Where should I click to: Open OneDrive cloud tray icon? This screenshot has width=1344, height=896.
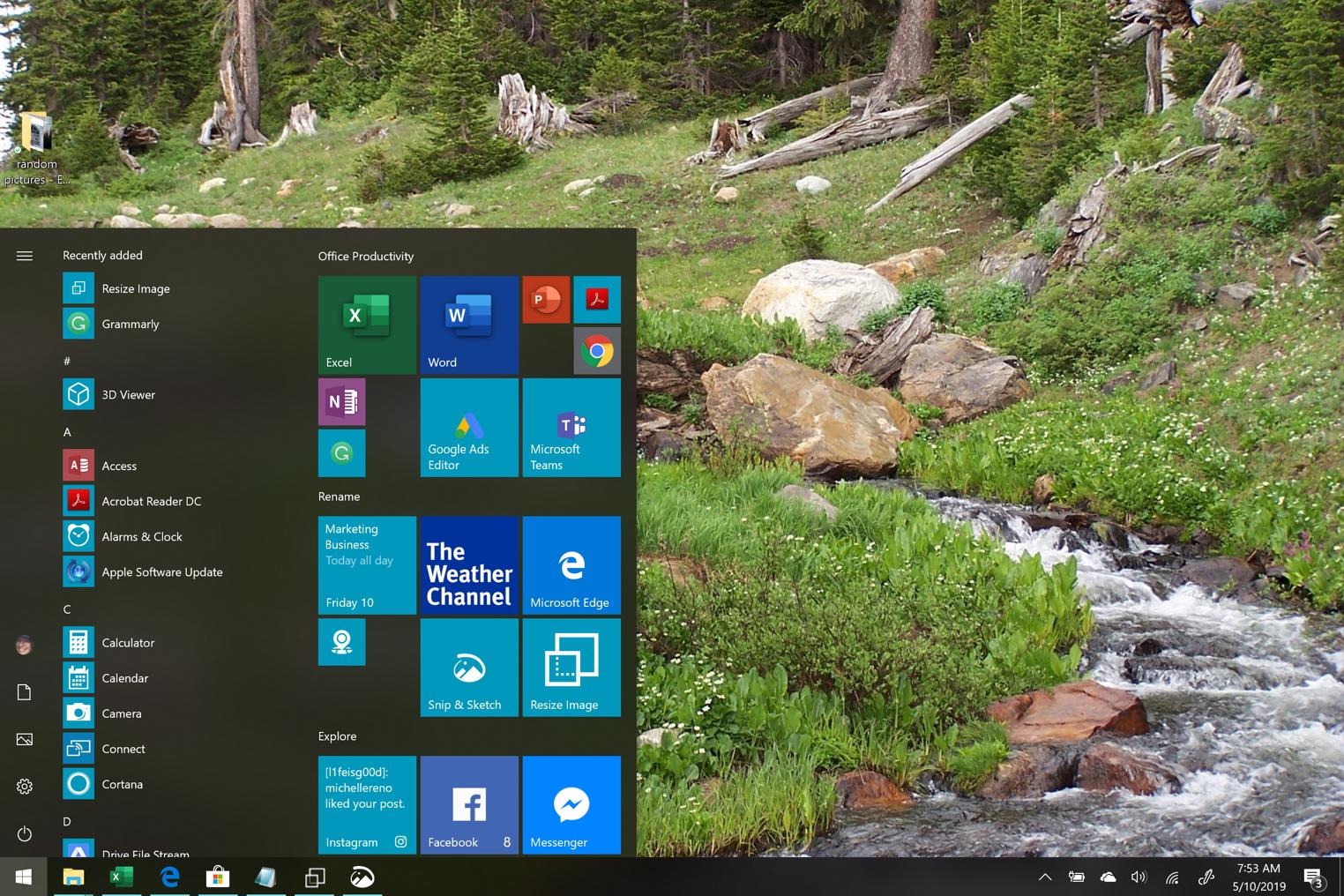[x=1109, y=877]
